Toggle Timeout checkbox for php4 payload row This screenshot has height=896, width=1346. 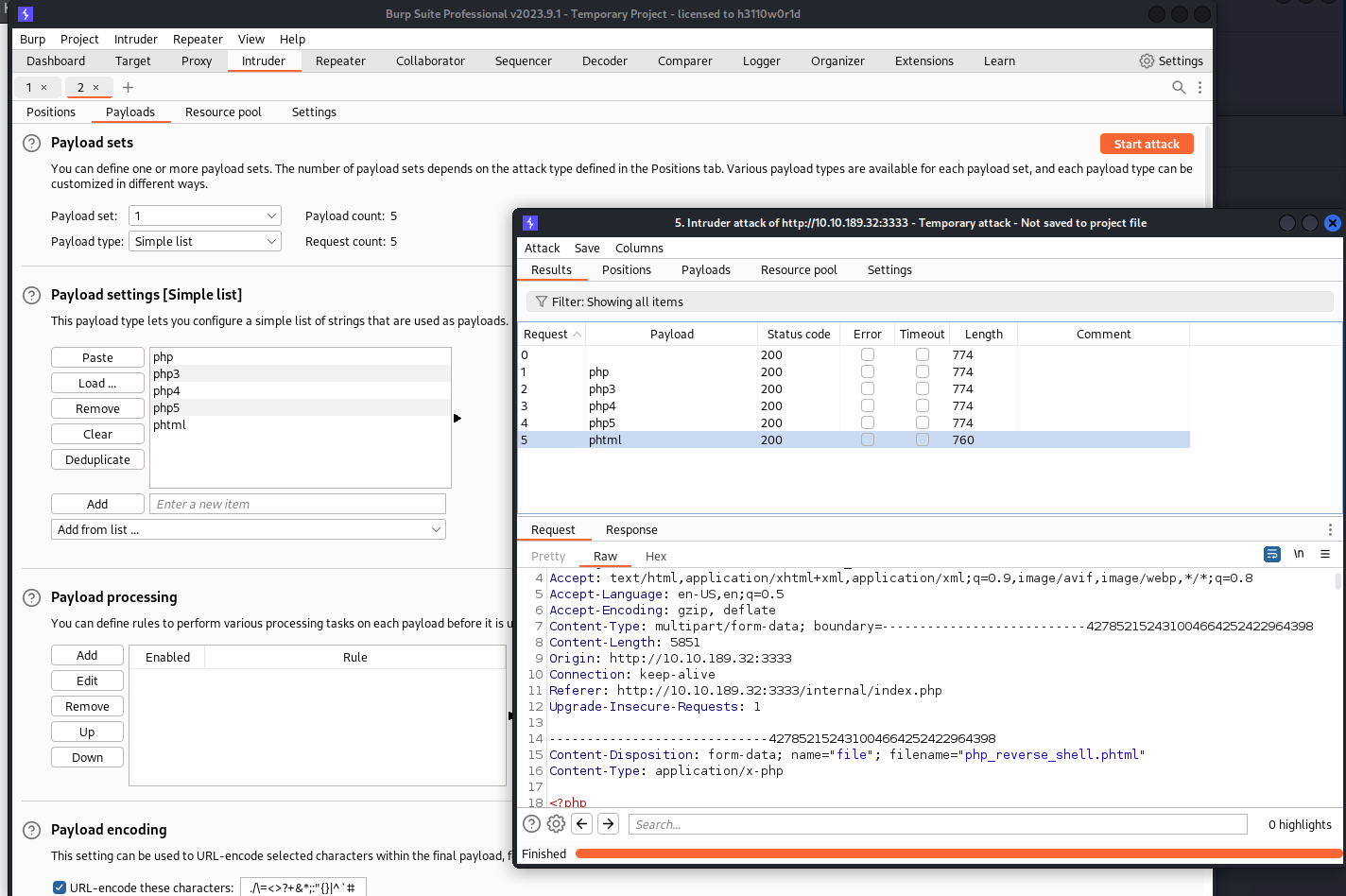923,405
